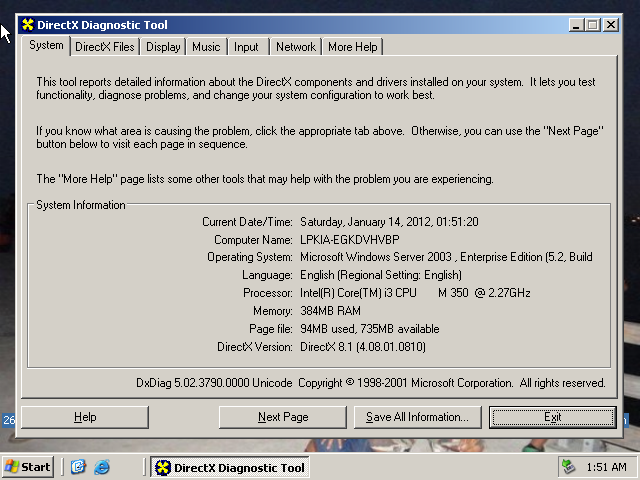Click the computer name LPKIA-EGKDVHVBP
Screen dimensions: 640x480
tap(350, 240)
